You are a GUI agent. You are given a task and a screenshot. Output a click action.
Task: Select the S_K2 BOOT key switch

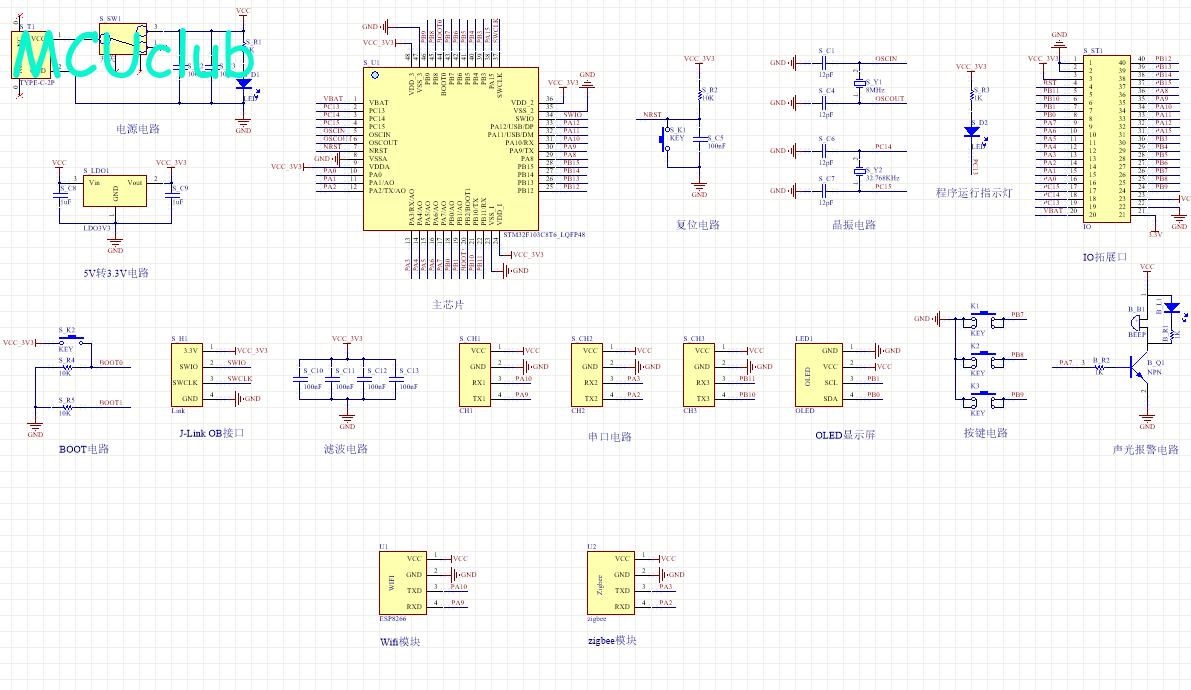(x=71, y=340)
